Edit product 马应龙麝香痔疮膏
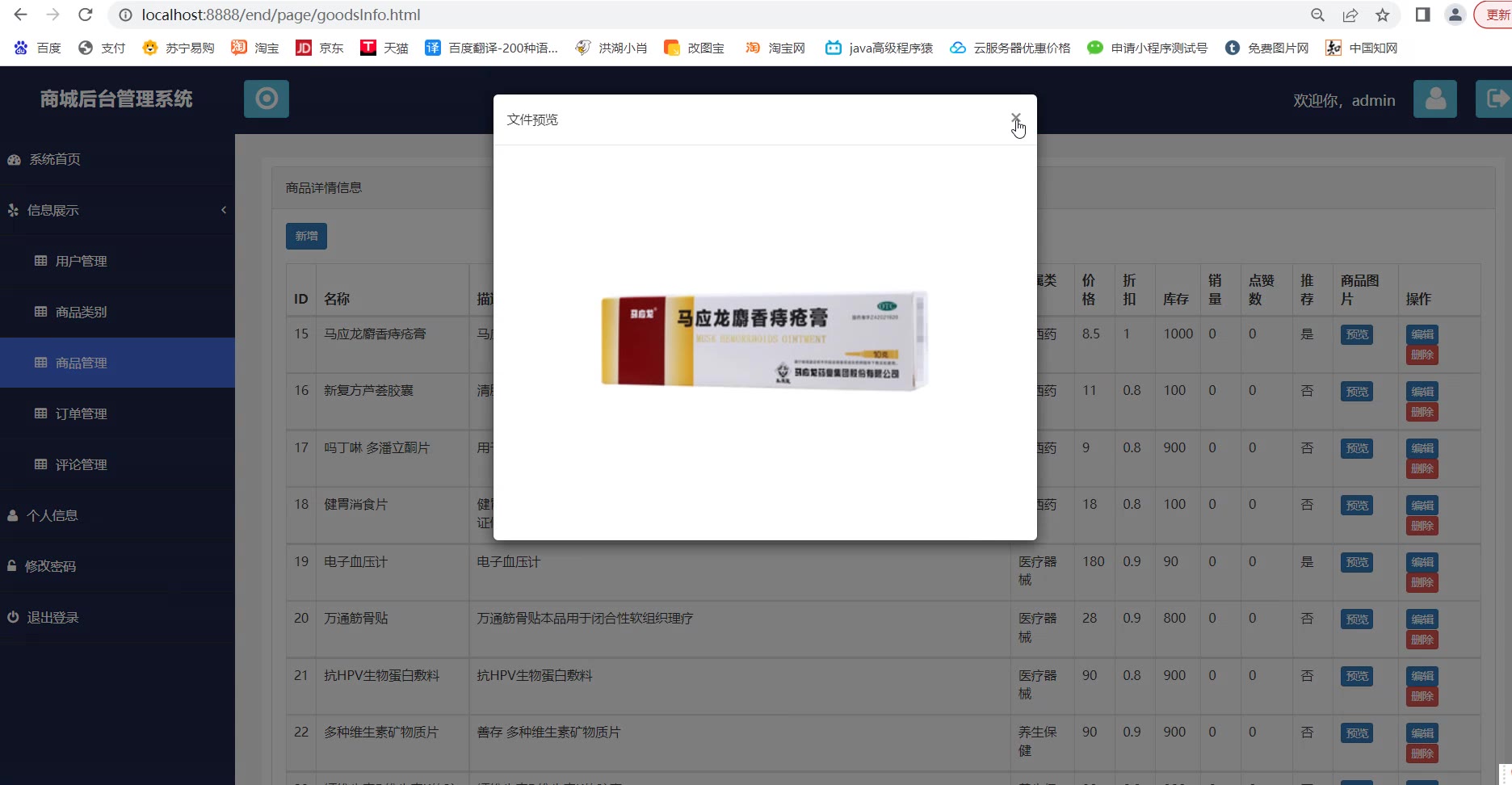The image size is (1512, 785). tap(1422, 334)
